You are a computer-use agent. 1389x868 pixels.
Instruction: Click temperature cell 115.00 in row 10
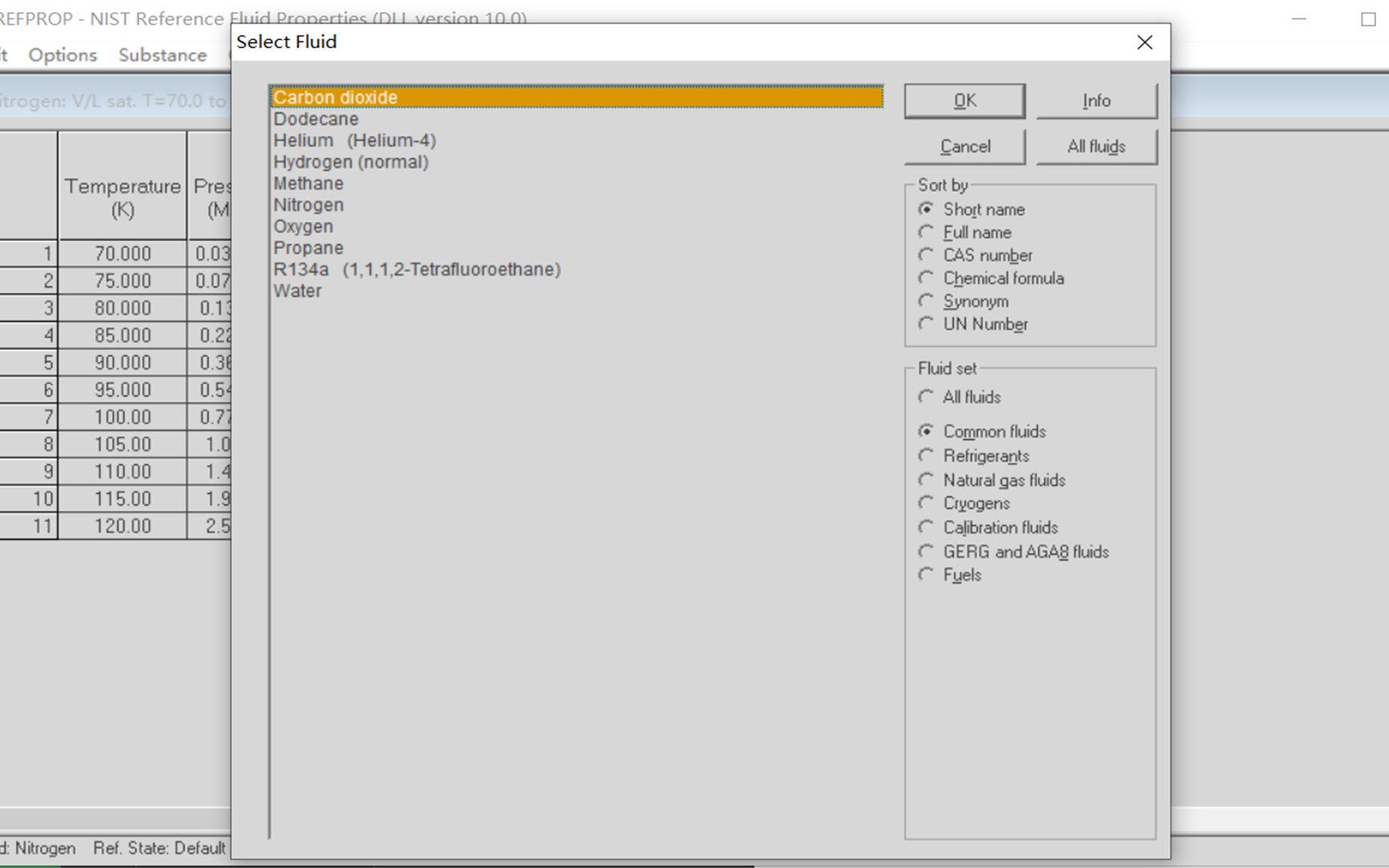[122, 500]
